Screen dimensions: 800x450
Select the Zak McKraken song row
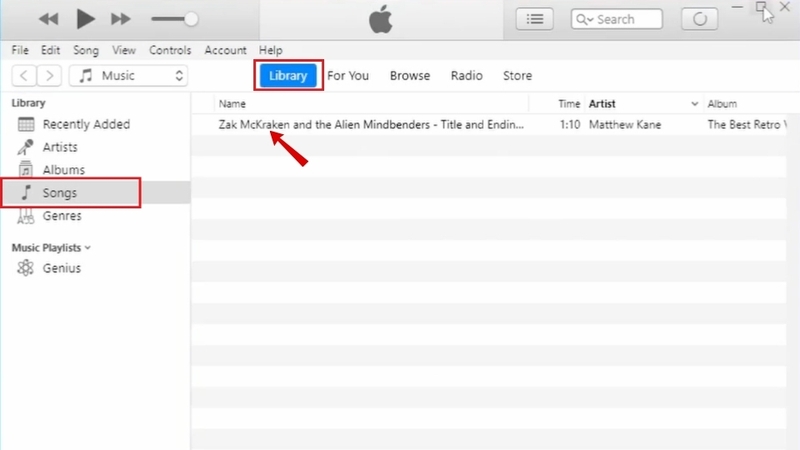489,124
